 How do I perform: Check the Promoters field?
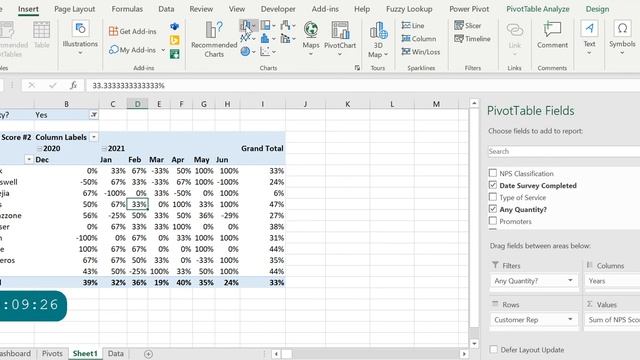(x=493, y=221)
